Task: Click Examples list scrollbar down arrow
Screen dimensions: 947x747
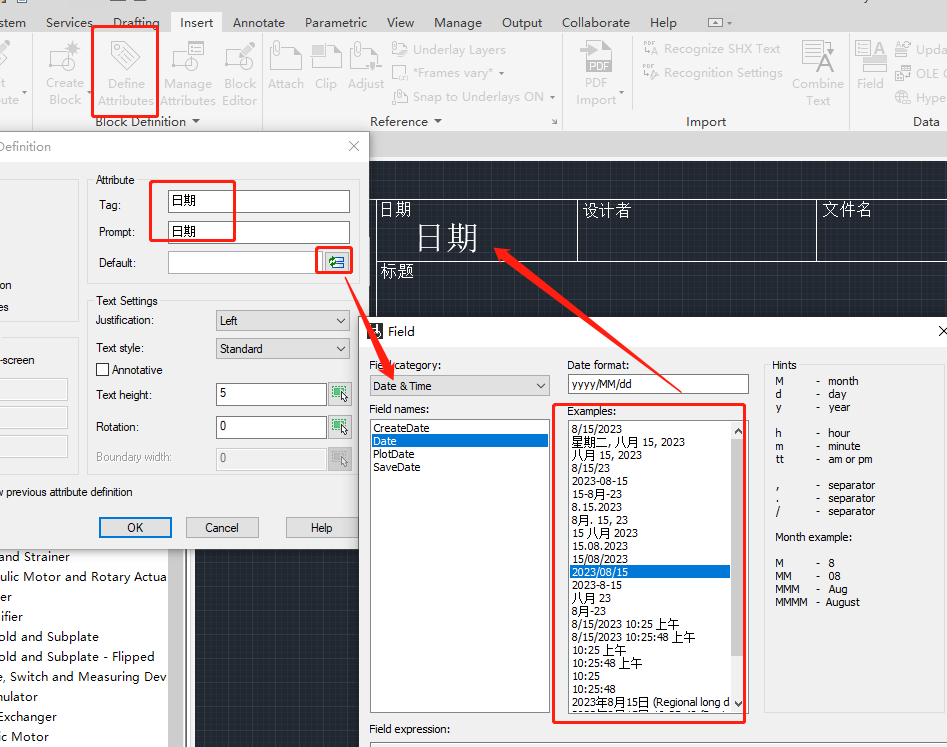Action: pyautogui.click(x=737, y=704)
